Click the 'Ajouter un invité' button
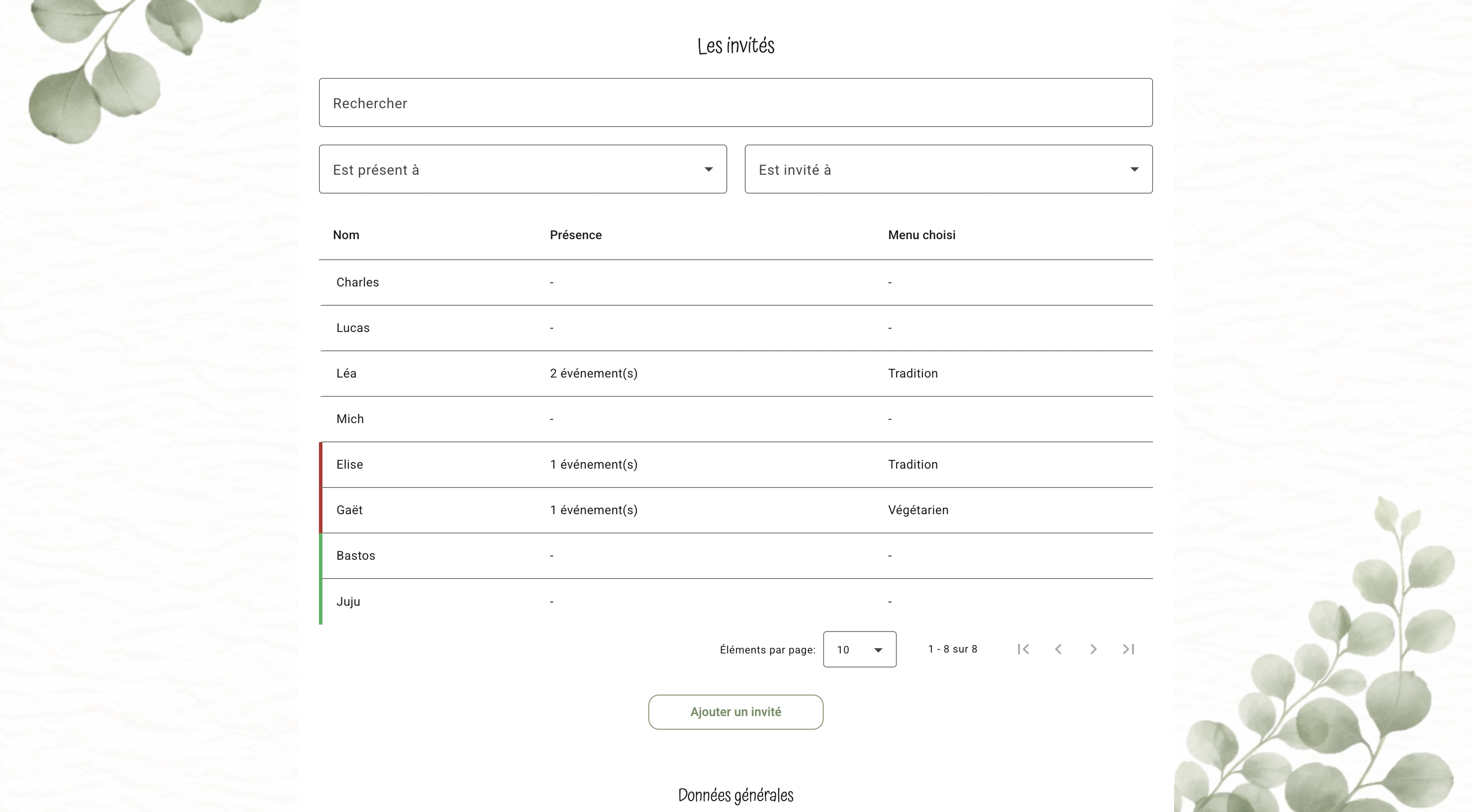1472x812 pixels. [736, 712]
